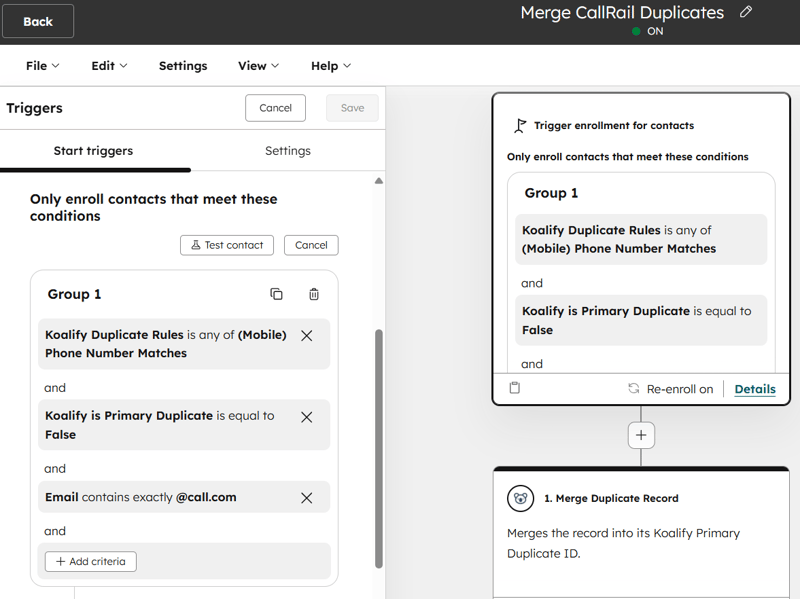Remove the Koalify Duplicate Rules criterion
The height and width of the screenshot is (599, 800).
pos(307,335)
